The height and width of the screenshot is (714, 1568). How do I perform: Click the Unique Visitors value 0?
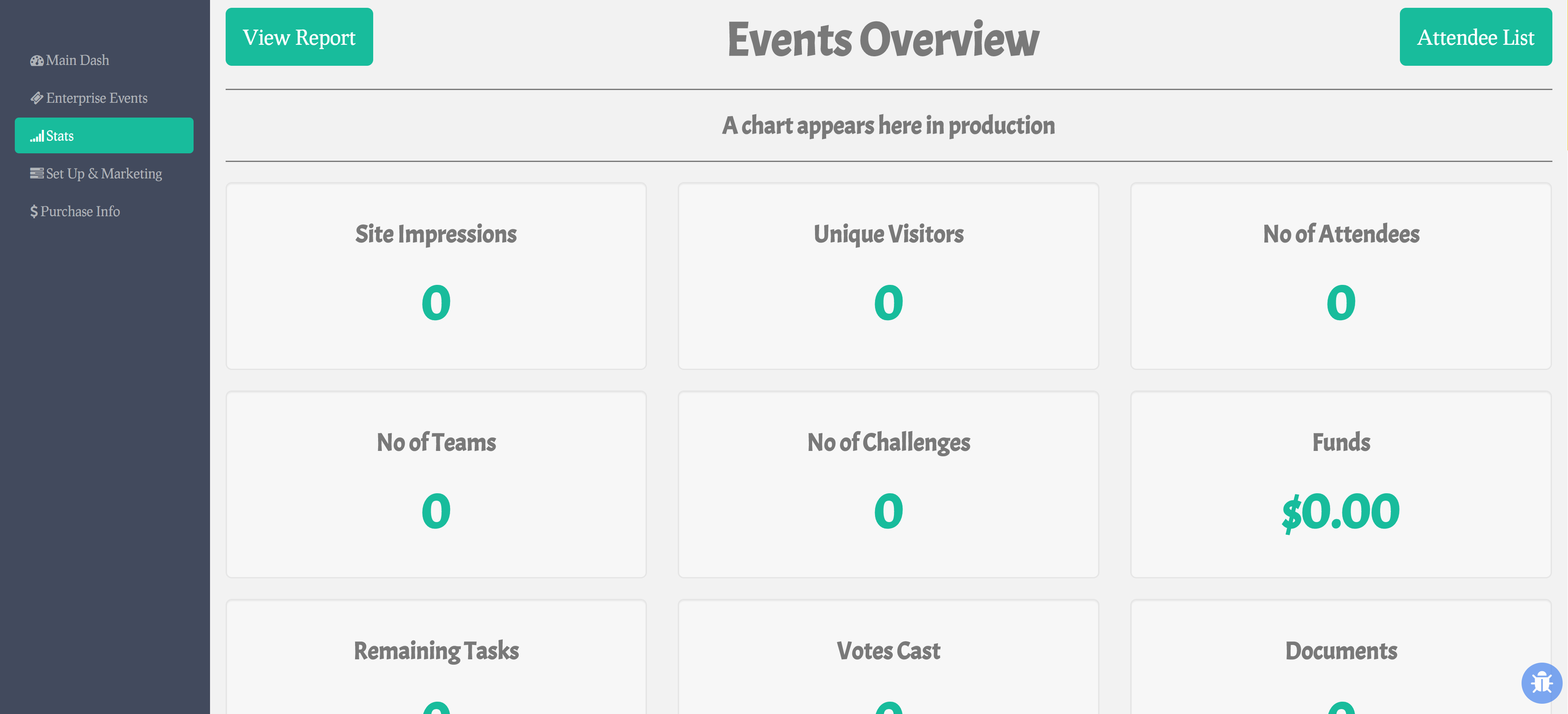[889, 303]
